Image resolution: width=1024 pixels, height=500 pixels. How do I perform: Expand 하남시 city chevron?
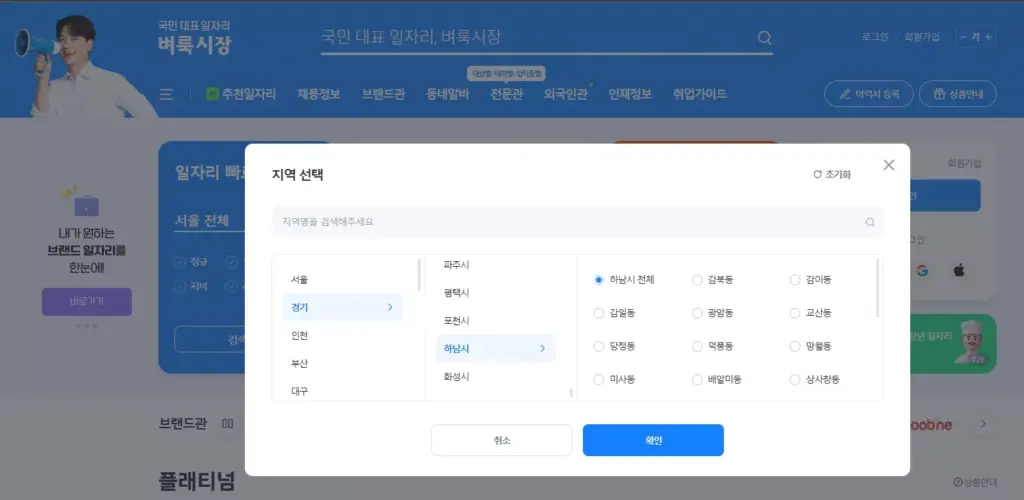point(542,349)
